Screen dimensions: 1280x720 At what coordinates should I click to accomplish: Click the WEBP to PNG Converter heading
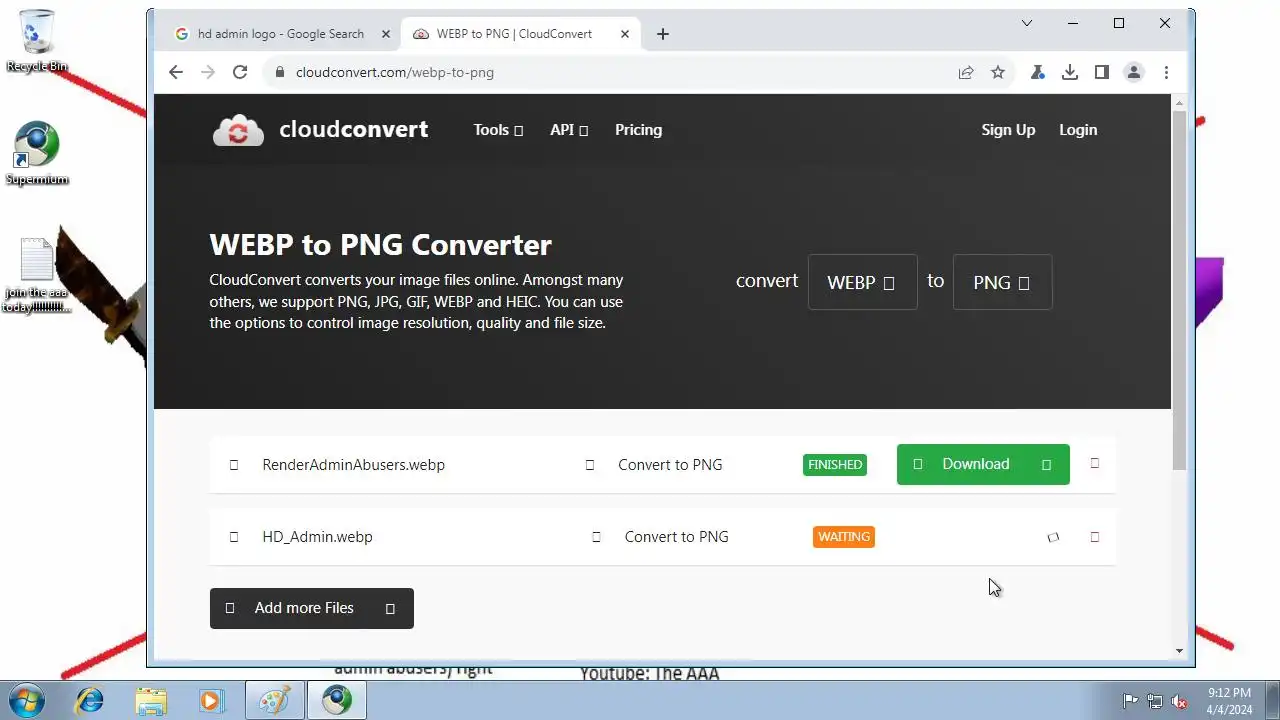pos(380,245)
